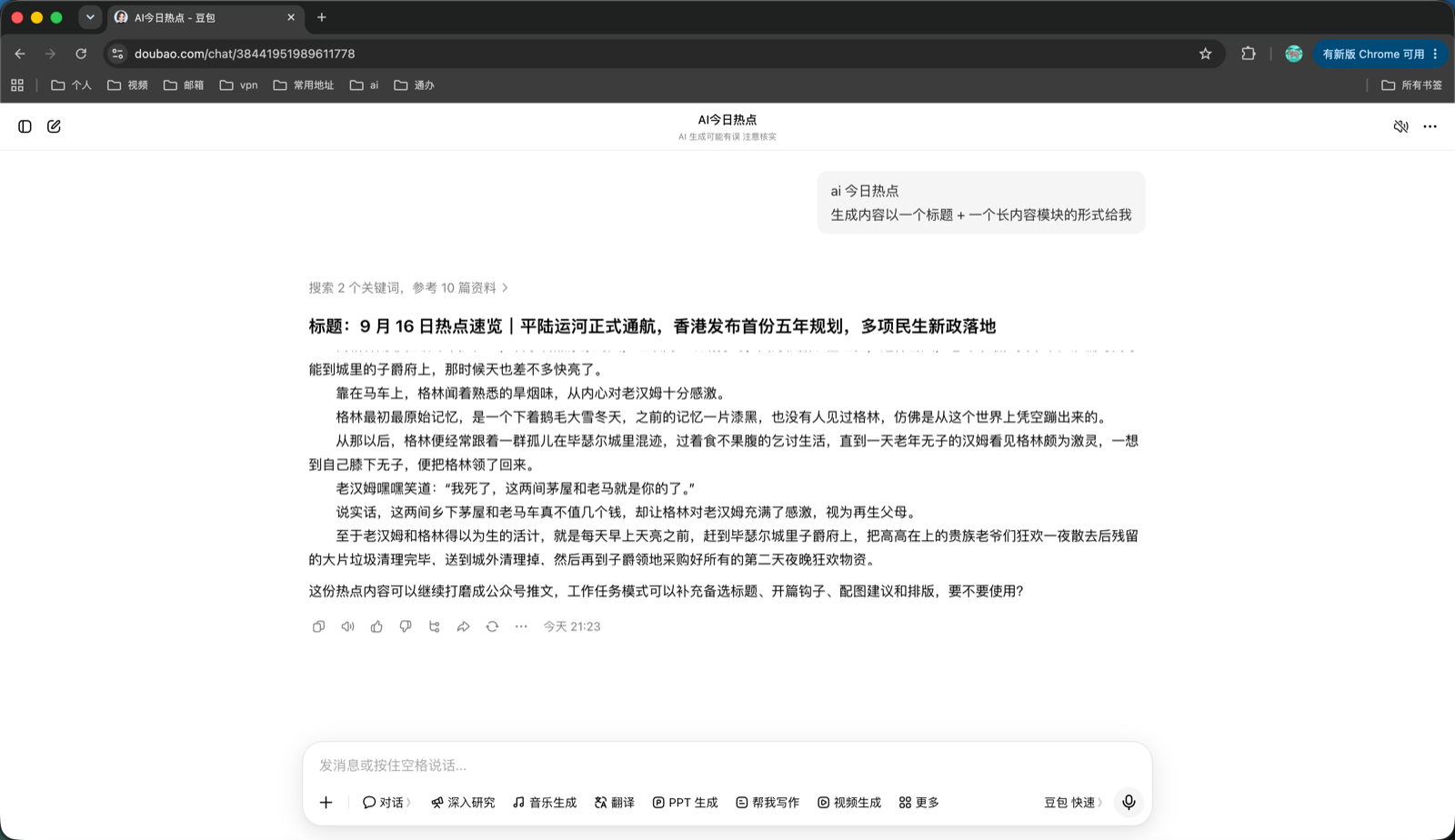Click the microphone voice input button
Screen dimensions: 1455x840
(1129, 802)
